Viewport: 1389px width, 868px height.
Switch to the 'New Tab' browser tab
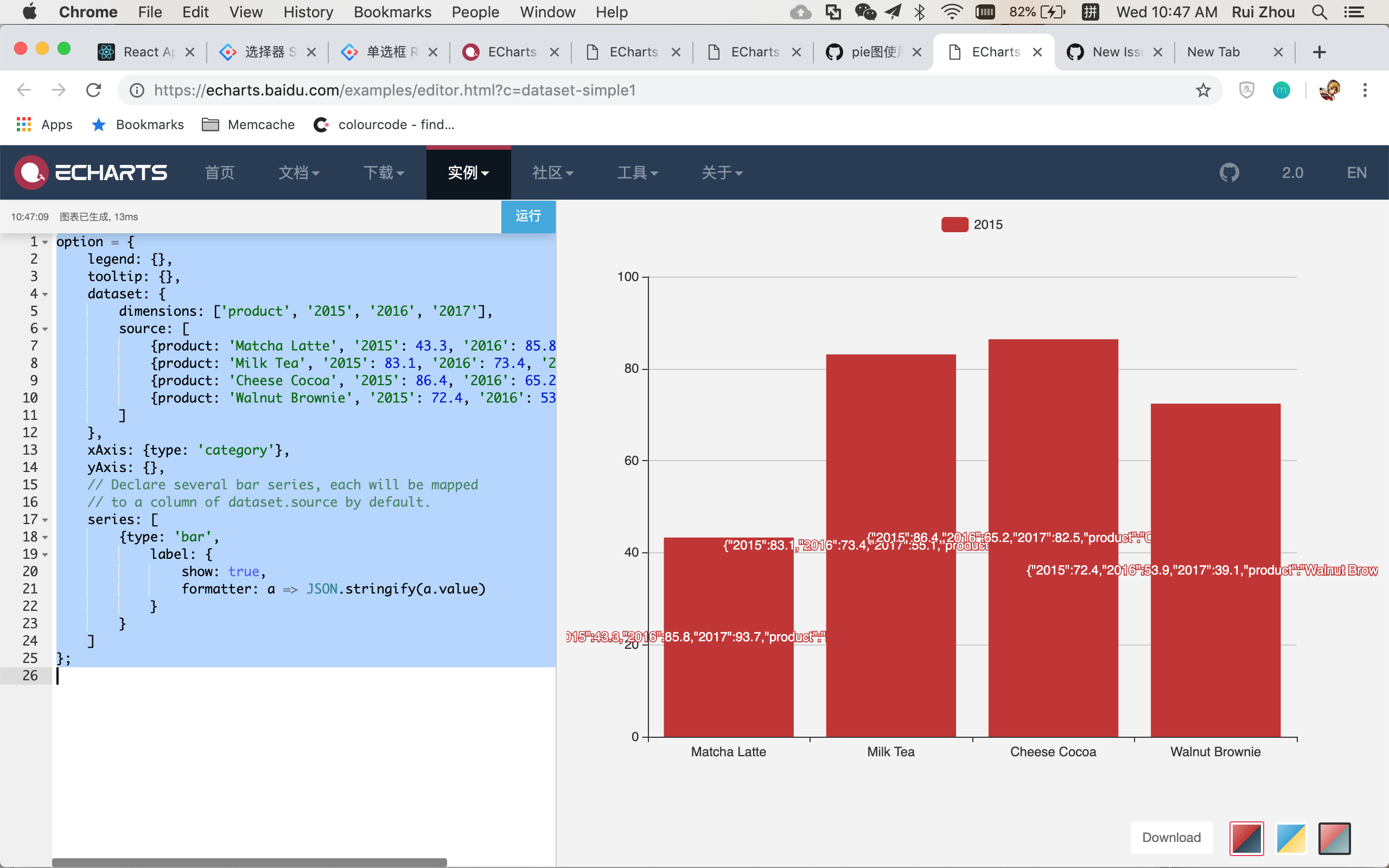tap(1214, 52)
